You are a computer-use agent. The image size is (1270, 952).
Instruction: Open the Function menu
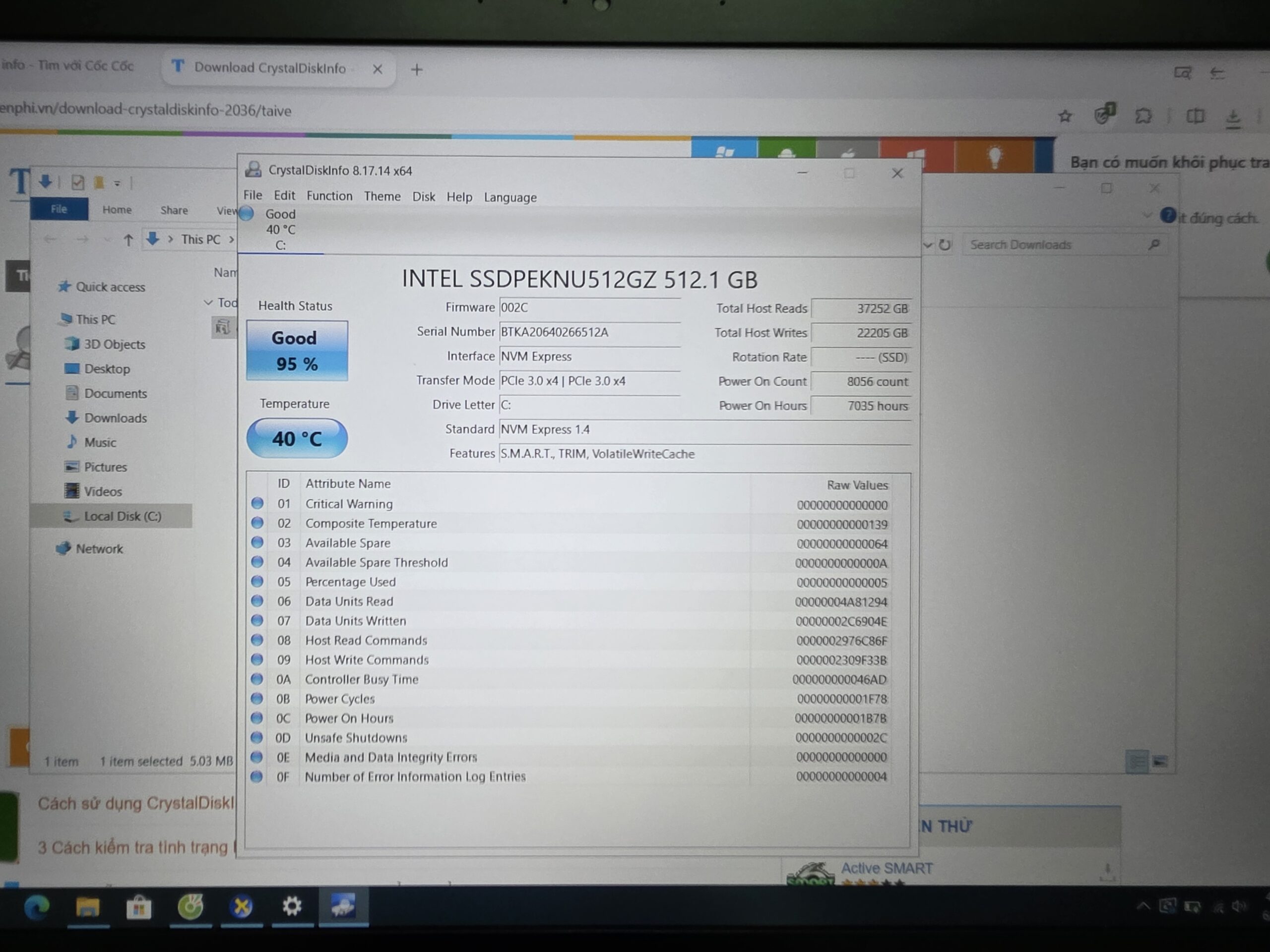pos(329,196)
